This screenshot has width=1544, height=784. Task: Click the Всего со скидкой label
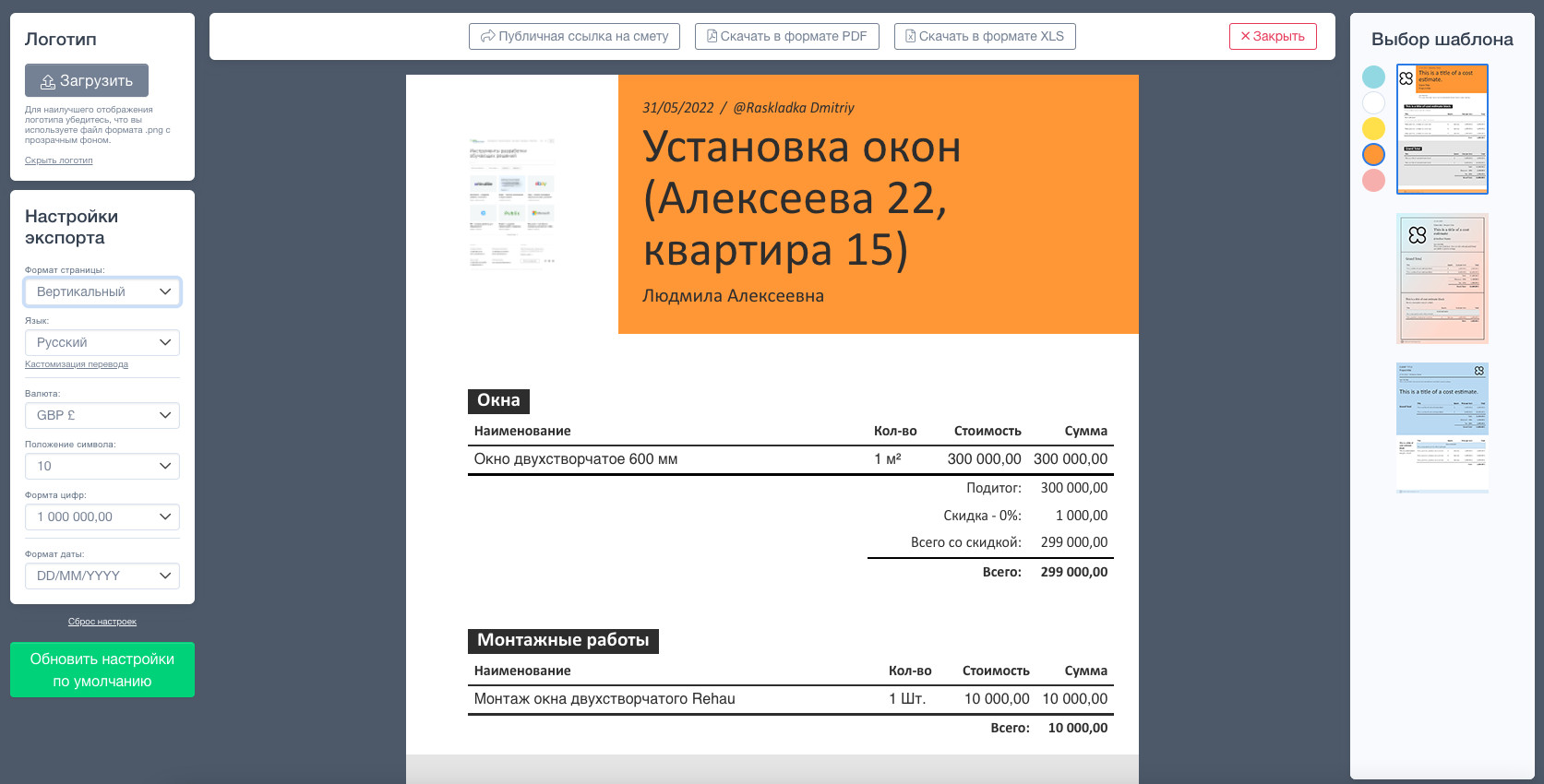click(966, 542)
